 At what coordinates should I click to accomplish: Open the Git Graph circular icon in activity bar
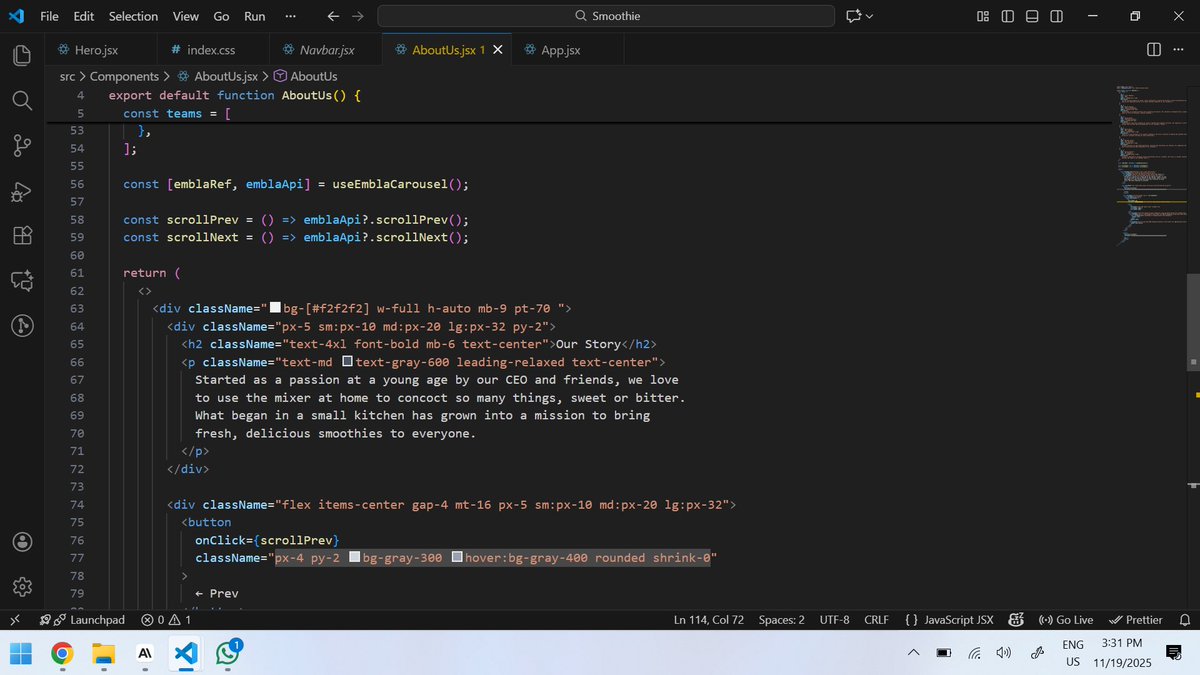tap(22, 326)
